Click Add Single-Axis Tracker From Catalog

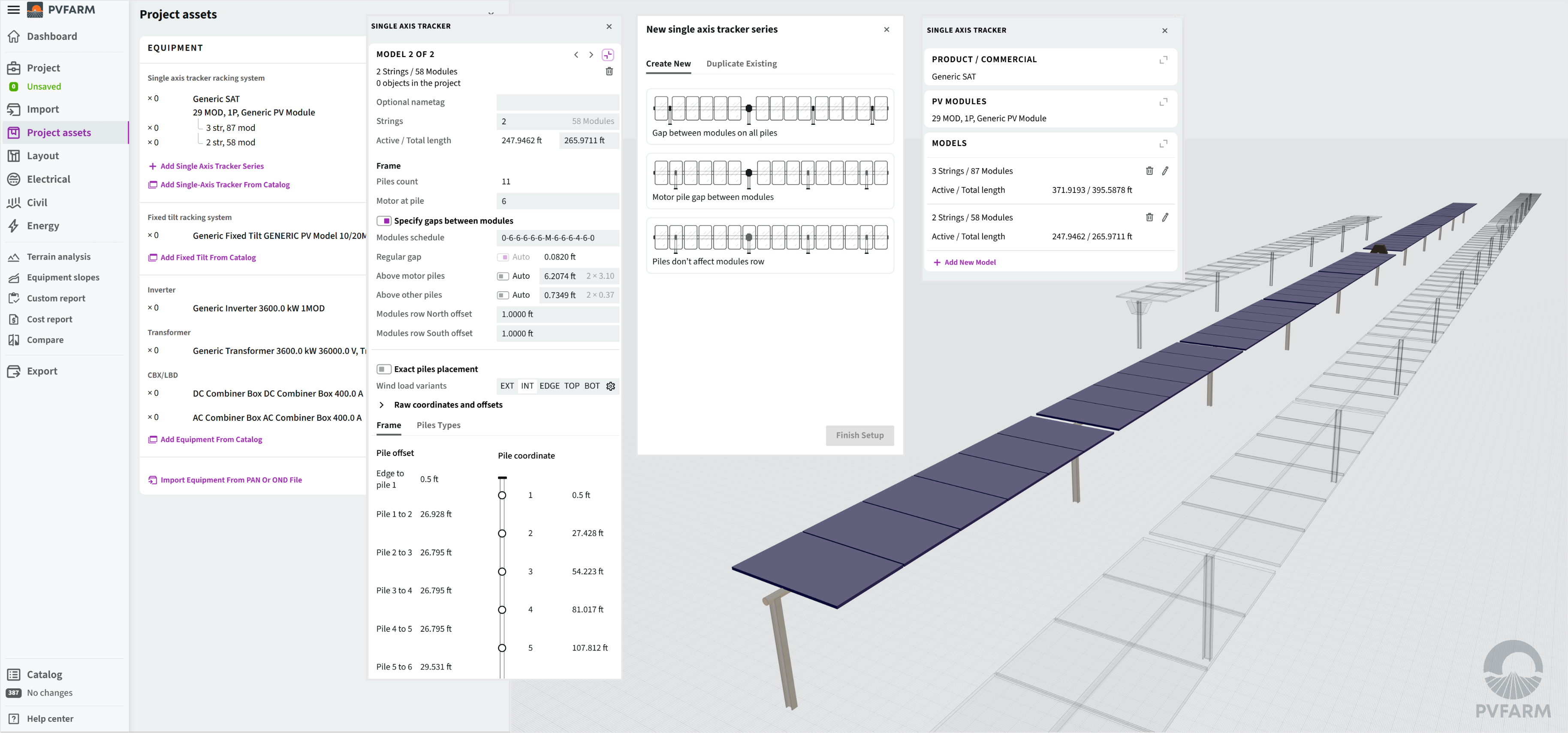coord(219,185)
